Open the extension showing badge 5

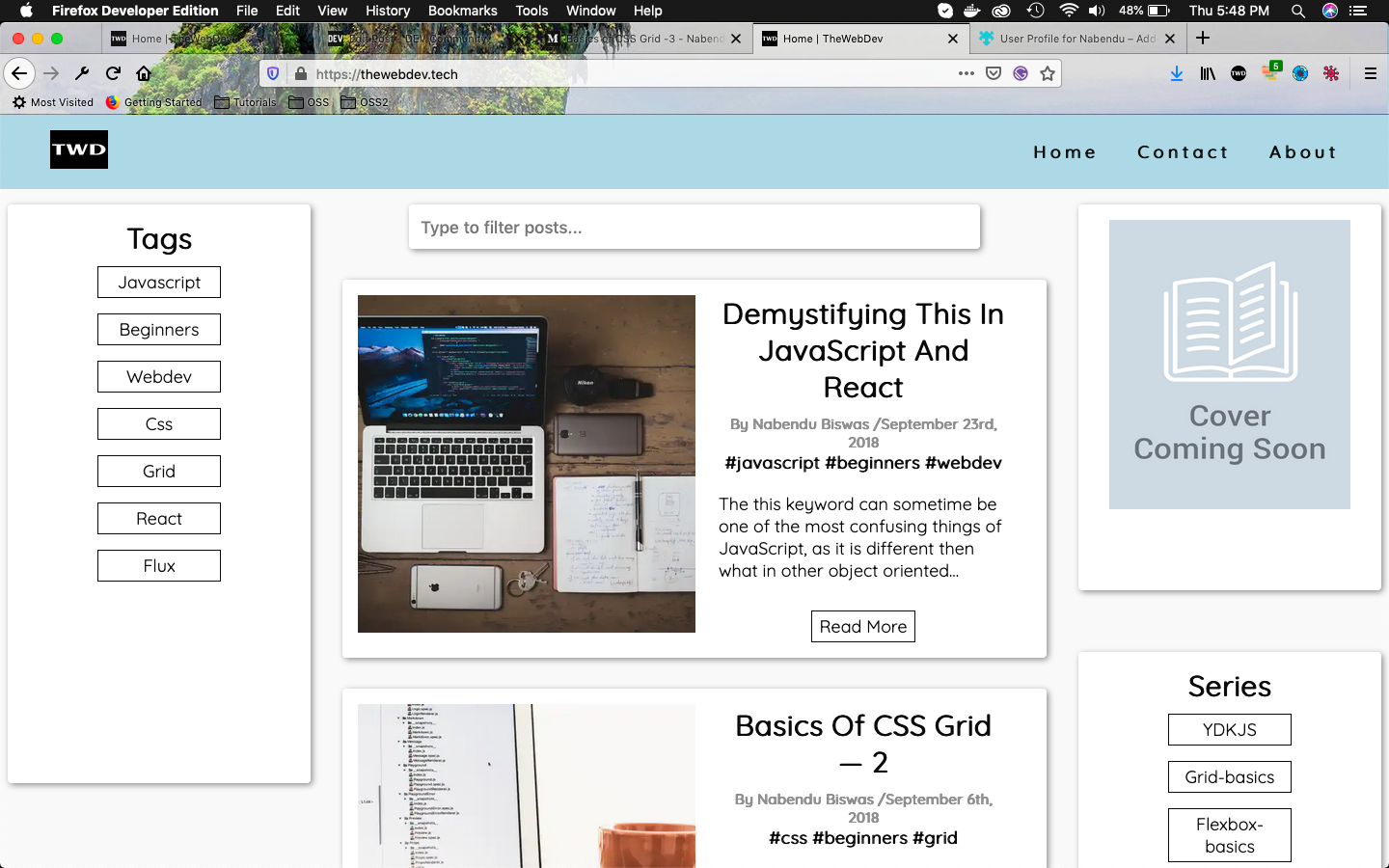pos(1270,72)
